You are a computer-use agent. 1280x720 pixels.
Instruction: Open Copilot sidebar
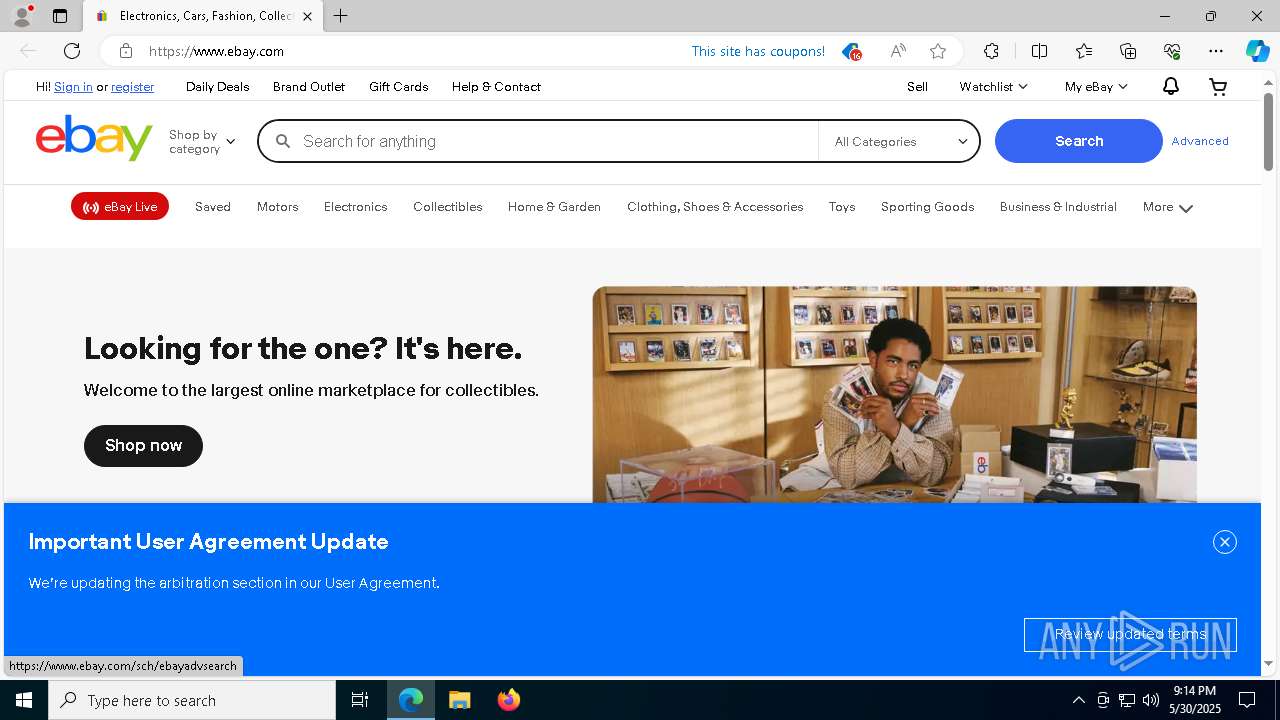click(x=1257, y=51)
